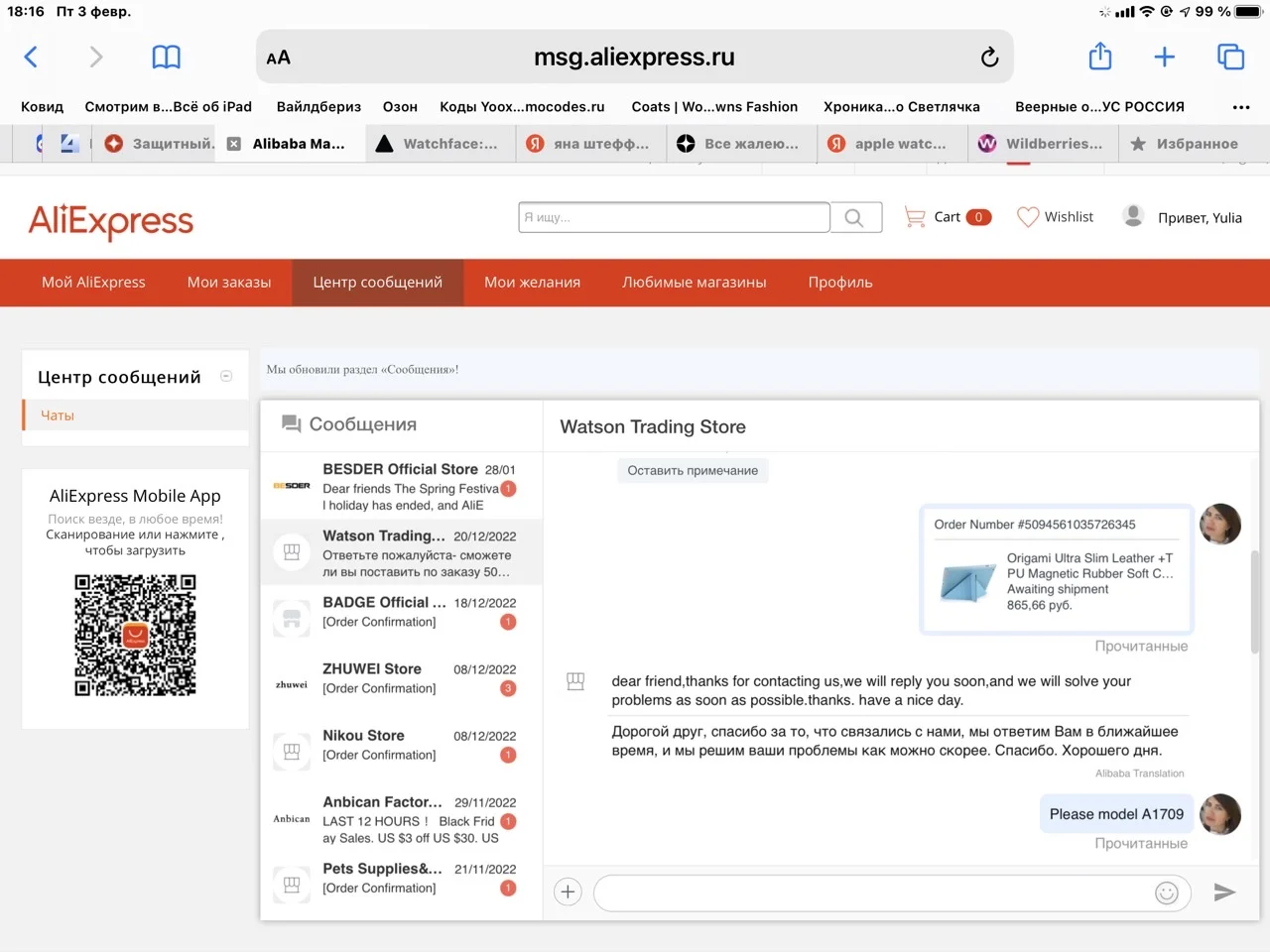The width and height of the screenshot is (1270, 952).
Task: Open Pets Supplies store avatar
Action: point(292,885)
